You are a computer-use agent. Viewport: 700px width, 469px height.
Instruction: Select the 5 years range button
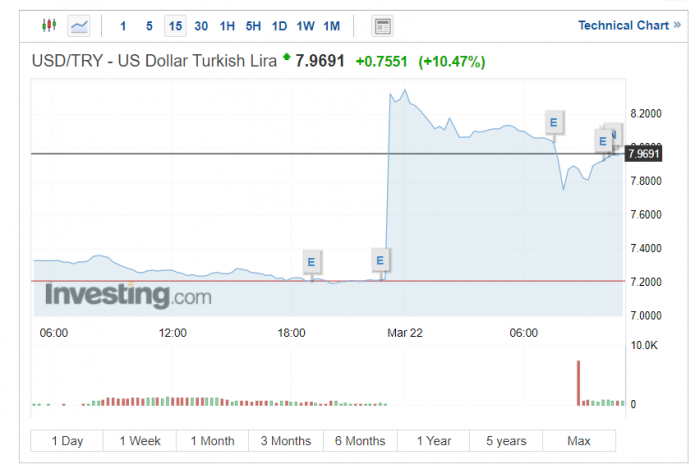click(x=506, y=441)
